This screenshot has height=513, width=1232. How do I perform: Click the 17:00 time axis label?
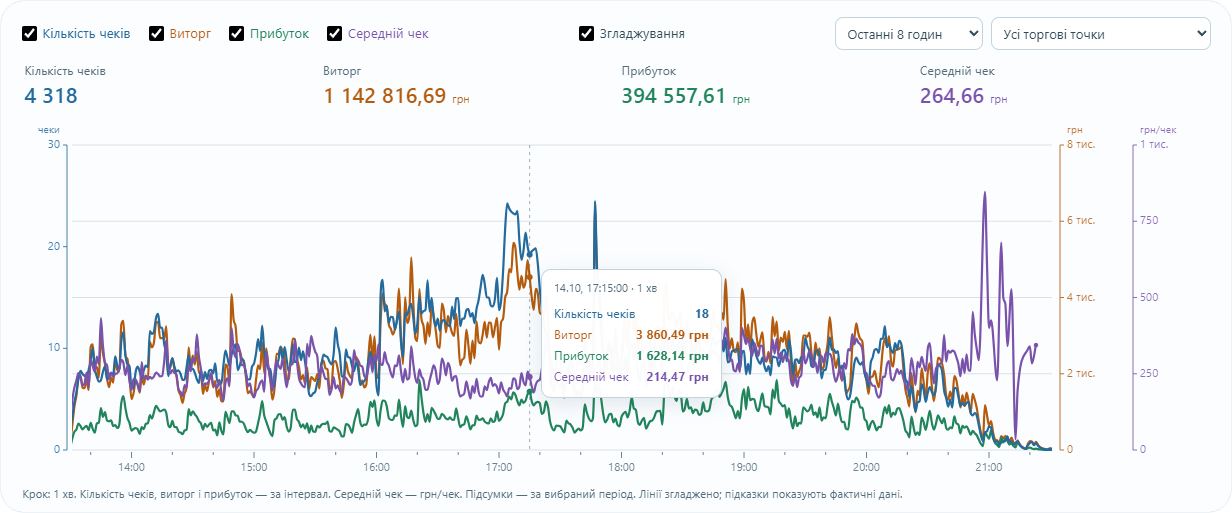[498, 467]
